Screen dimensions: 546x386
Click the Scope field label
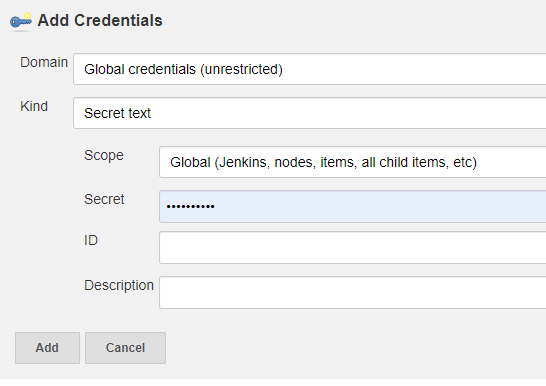click(x=104, y=155)
